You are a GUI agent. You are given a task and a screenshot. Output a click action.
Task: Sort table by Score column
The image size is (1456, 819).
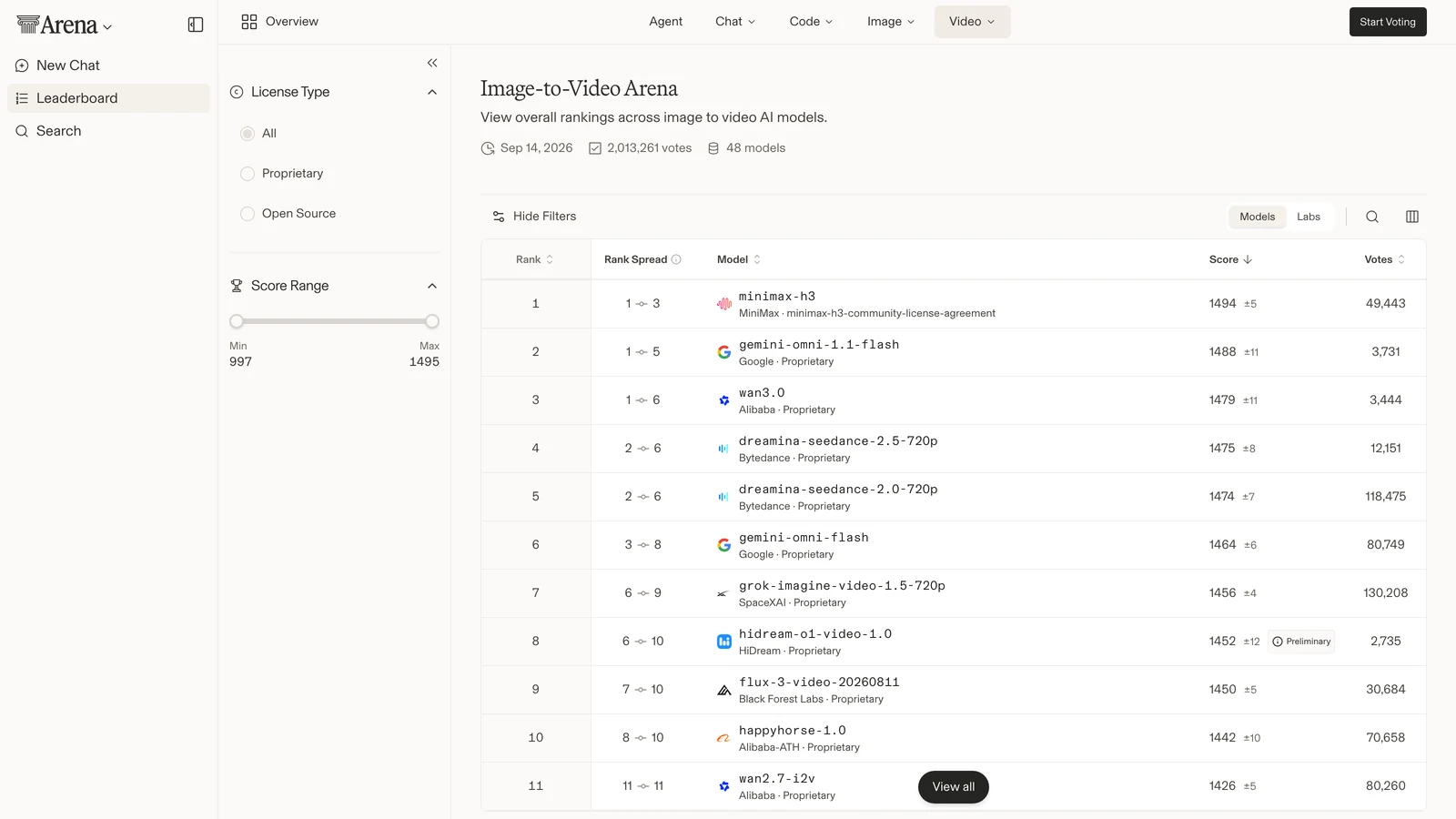1230,259
